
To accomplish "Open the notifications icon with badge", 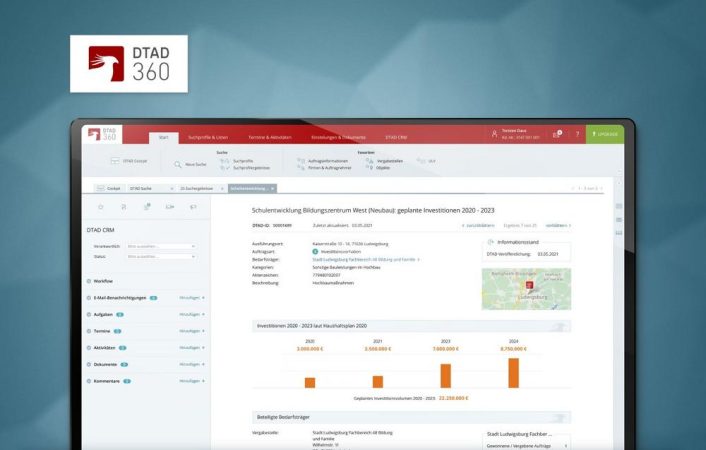I will point(556,134).
